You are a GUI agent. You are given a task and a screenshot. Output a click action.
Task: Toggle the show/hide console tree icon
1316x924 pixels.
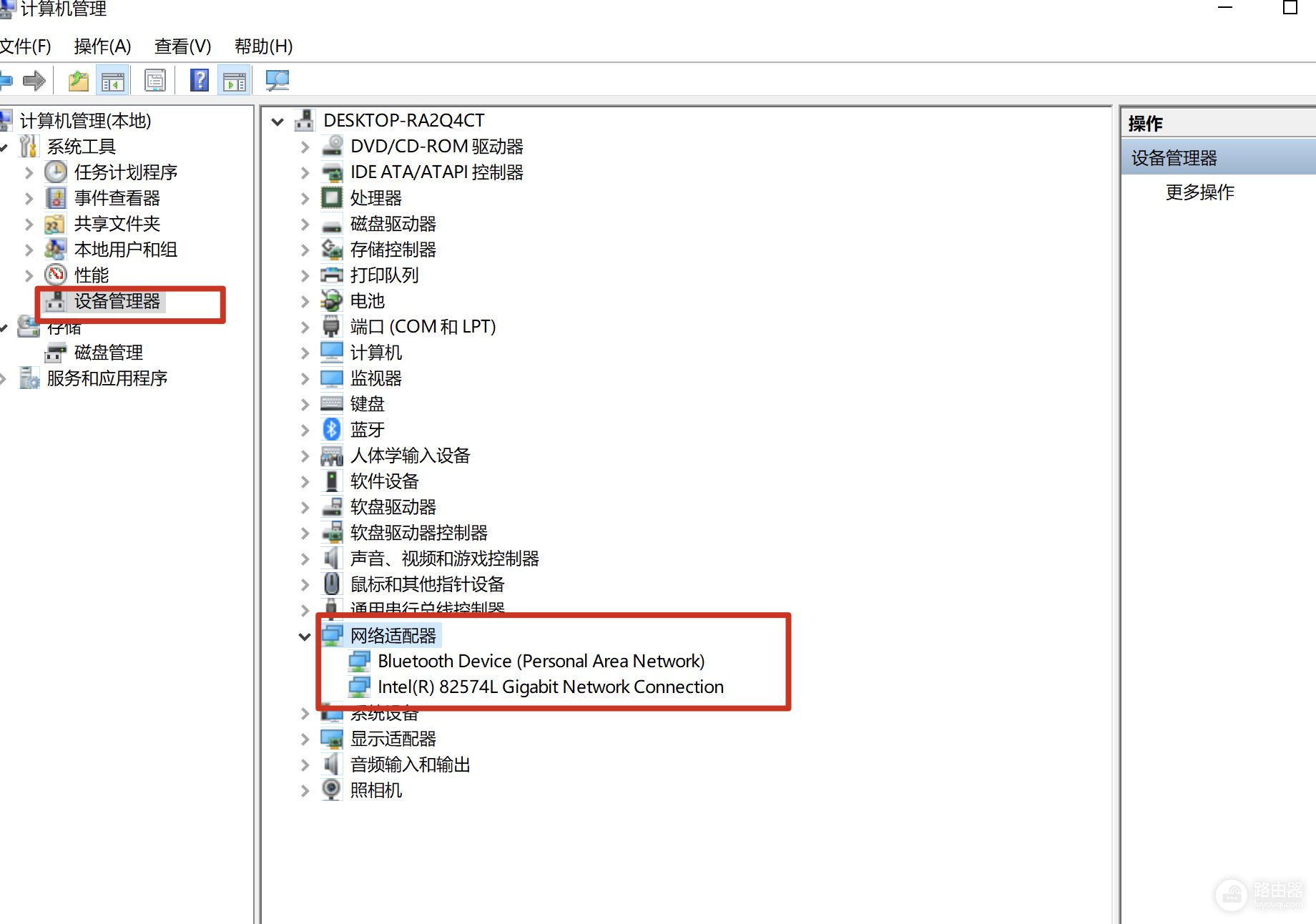point(112,81)
